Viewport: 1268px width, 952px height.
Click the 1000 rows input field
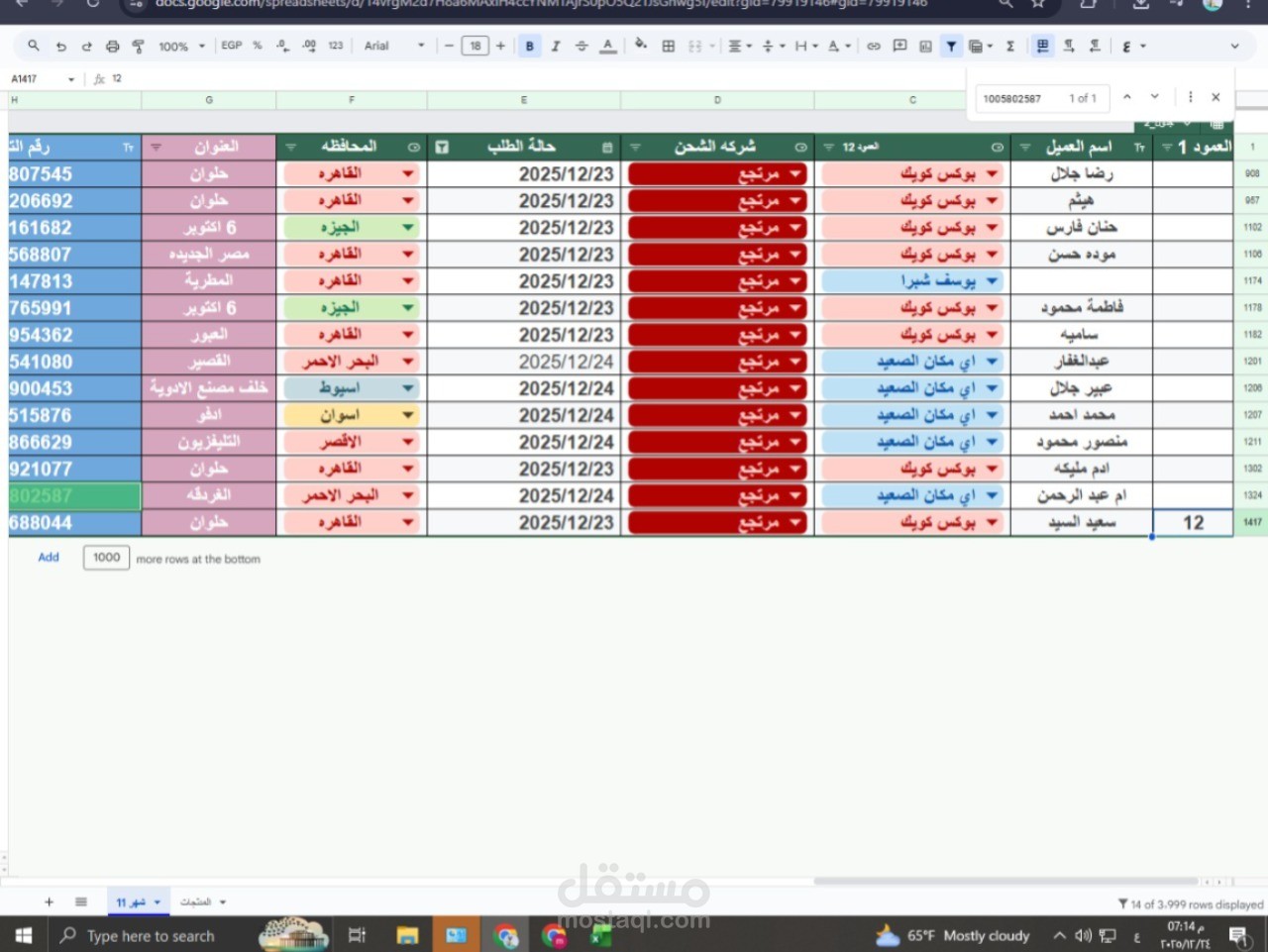[105, 557]
